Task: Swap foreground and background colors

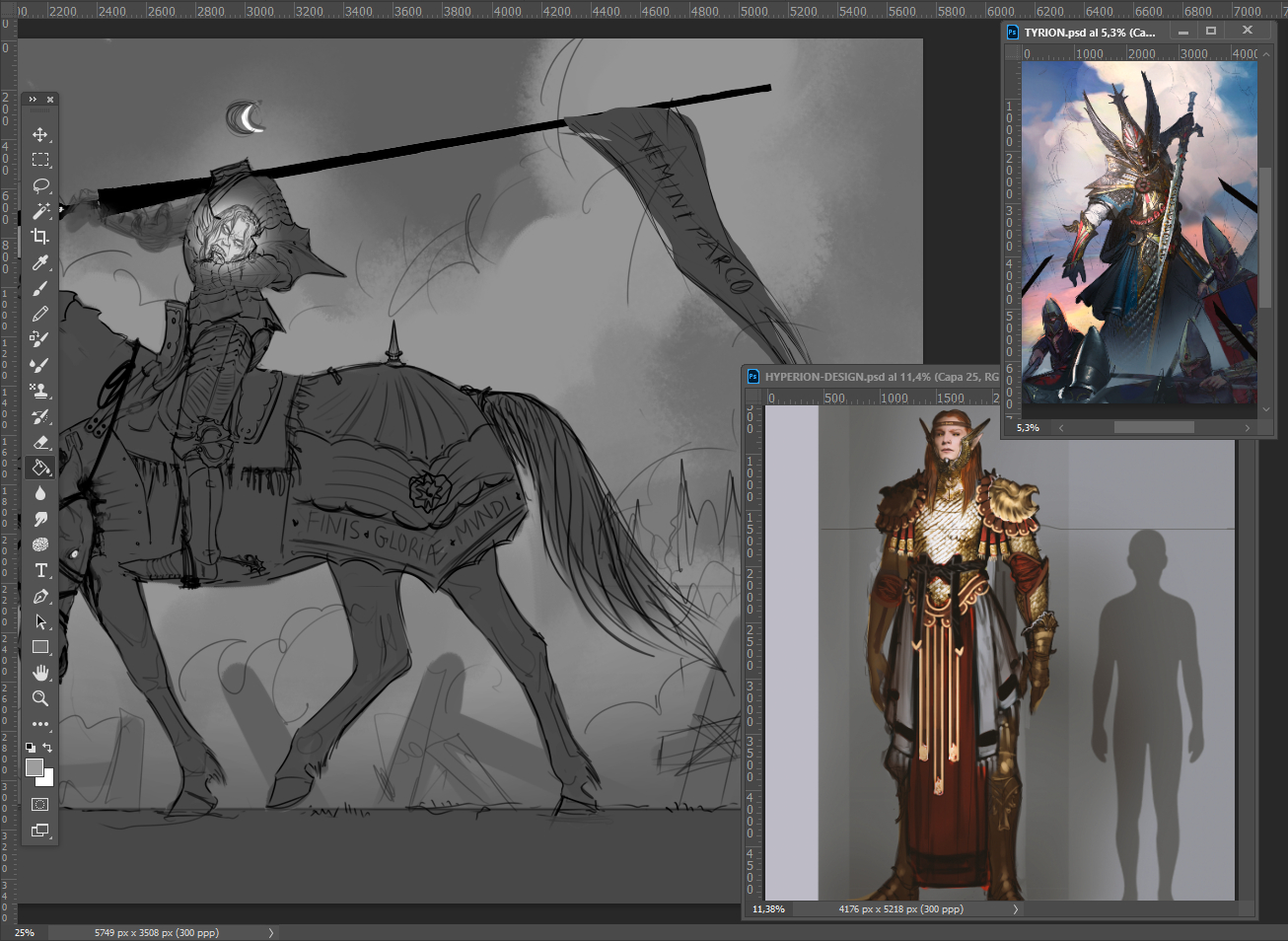Action: pos(47,748)
